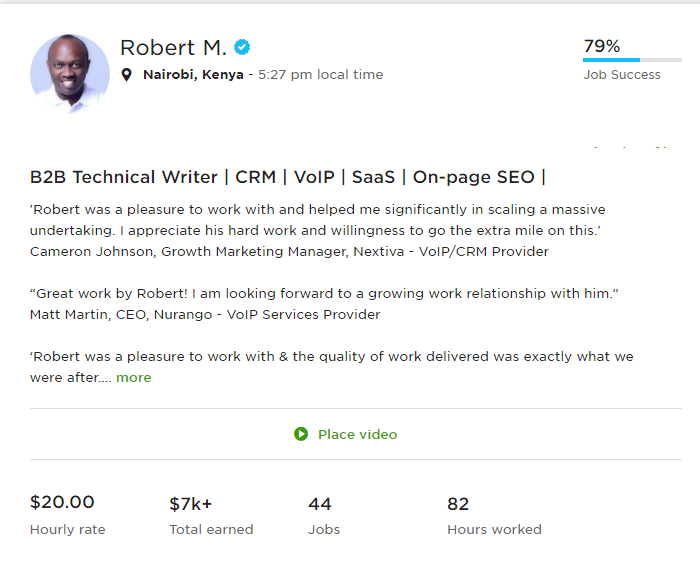This screenshot has height=569, width=700.
Task: Click the 'Job Success' label
Action: pos(622,75)
